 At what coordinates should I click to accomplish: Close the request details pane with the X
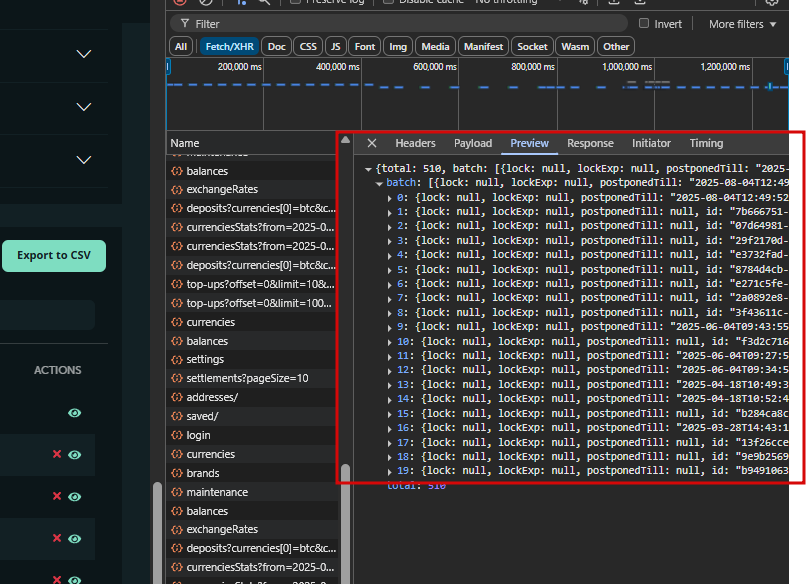tap(372, 143)
